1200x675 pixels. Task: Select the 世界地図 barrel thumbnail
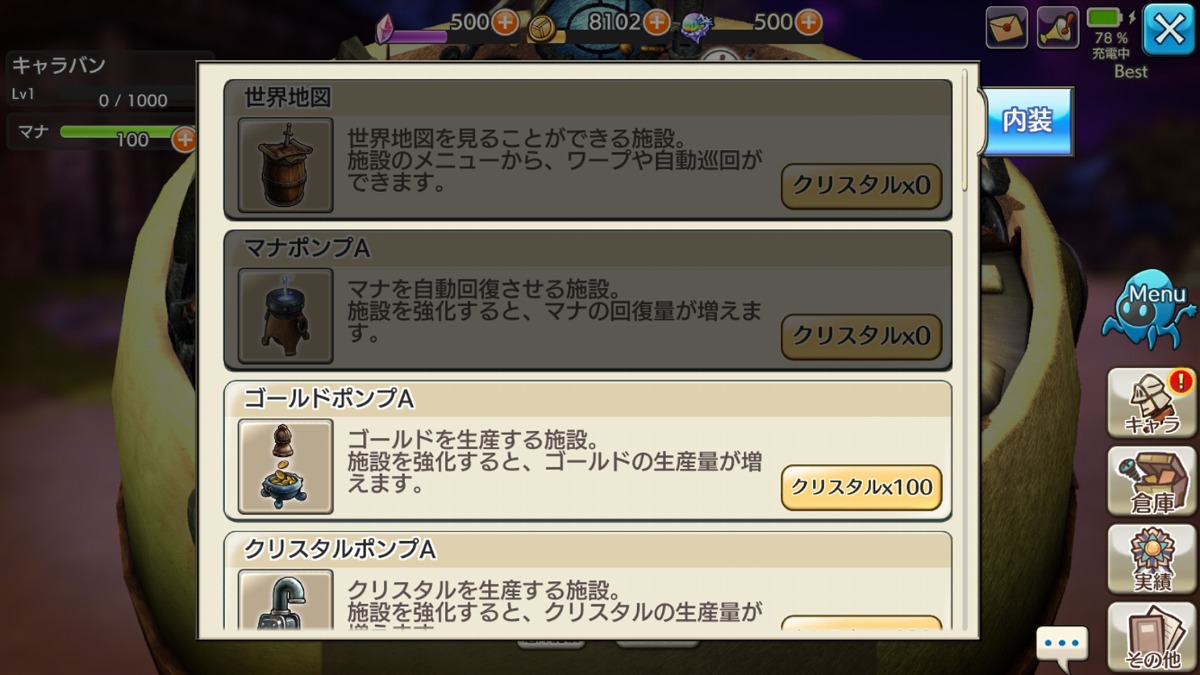(286, 165)
